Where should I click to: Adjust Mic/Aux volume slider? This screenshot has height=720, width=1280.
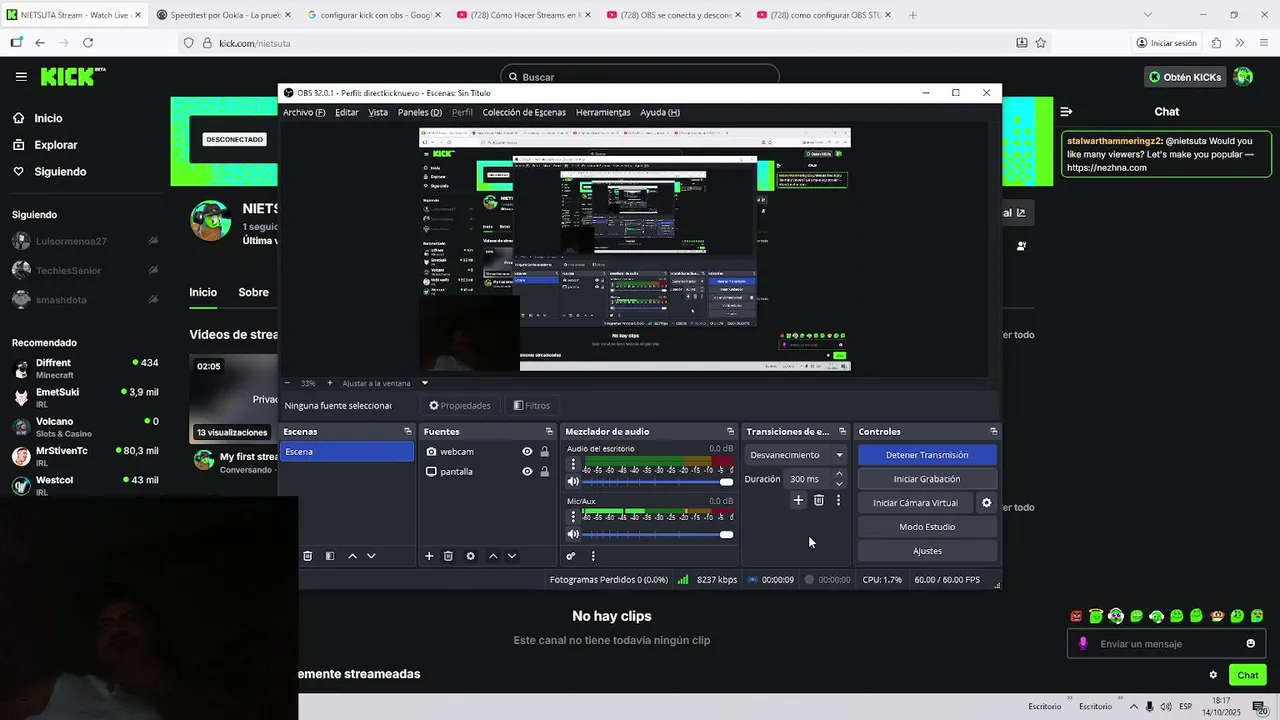(658, 535)
